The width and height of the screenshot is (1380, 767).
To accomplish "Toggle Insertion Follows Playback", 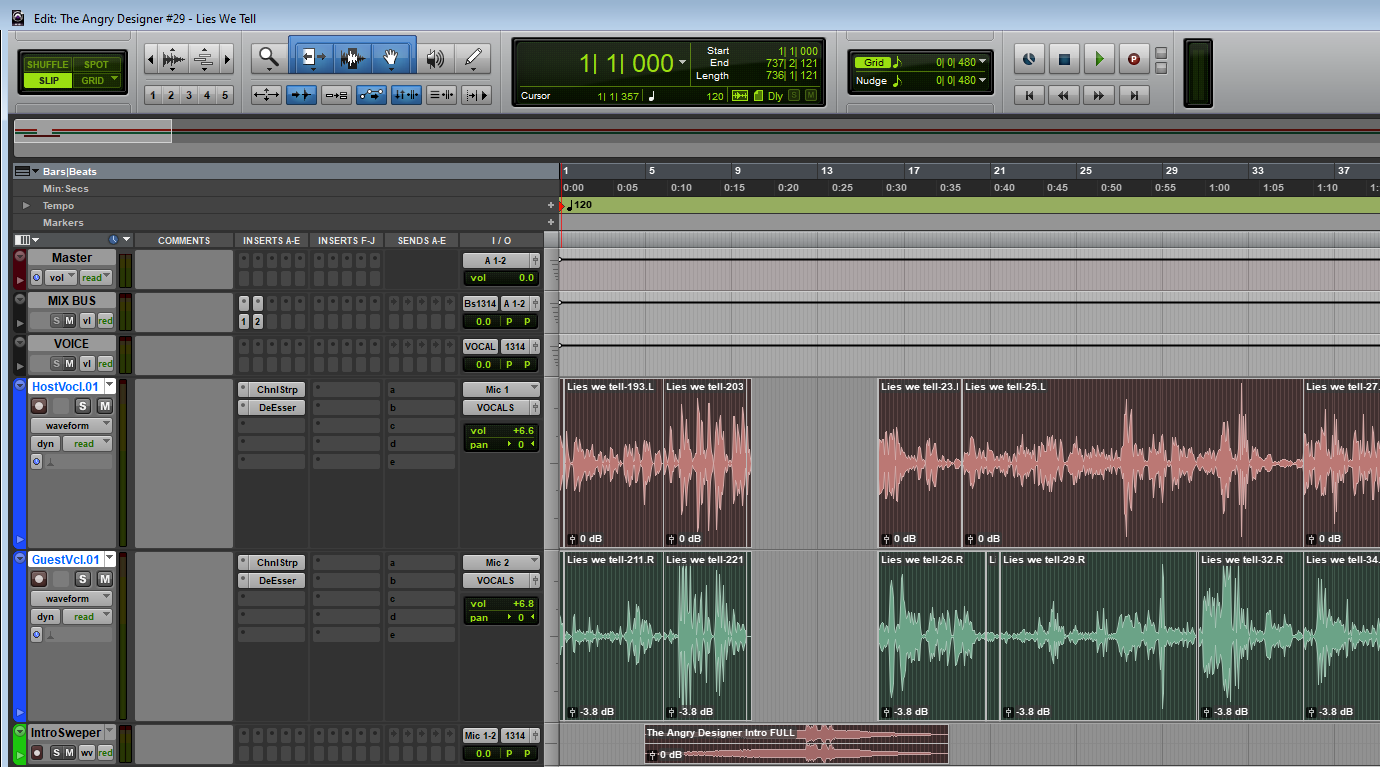I will 475,95.
